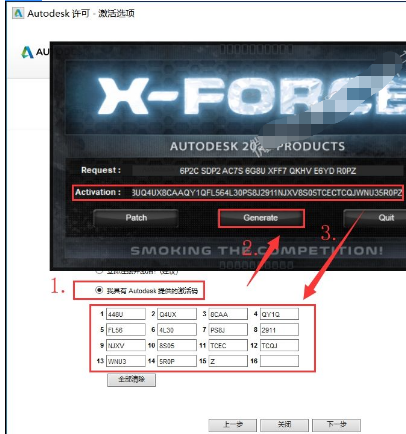Click the Activation code field in the X-Force window
Image resolution: width=406 pixels, height=434 pixels.
tap(267, 193)
